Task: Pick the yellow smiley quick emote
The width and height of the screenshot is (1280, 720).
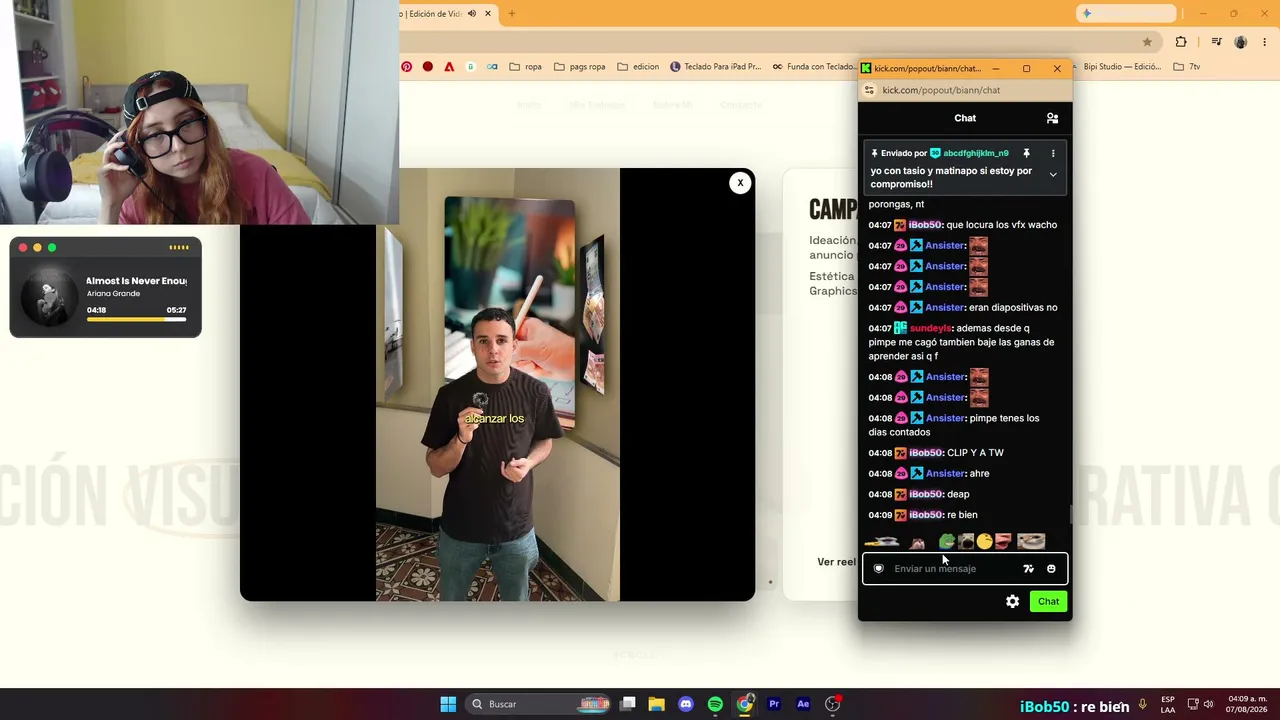Action: [985, 542]
